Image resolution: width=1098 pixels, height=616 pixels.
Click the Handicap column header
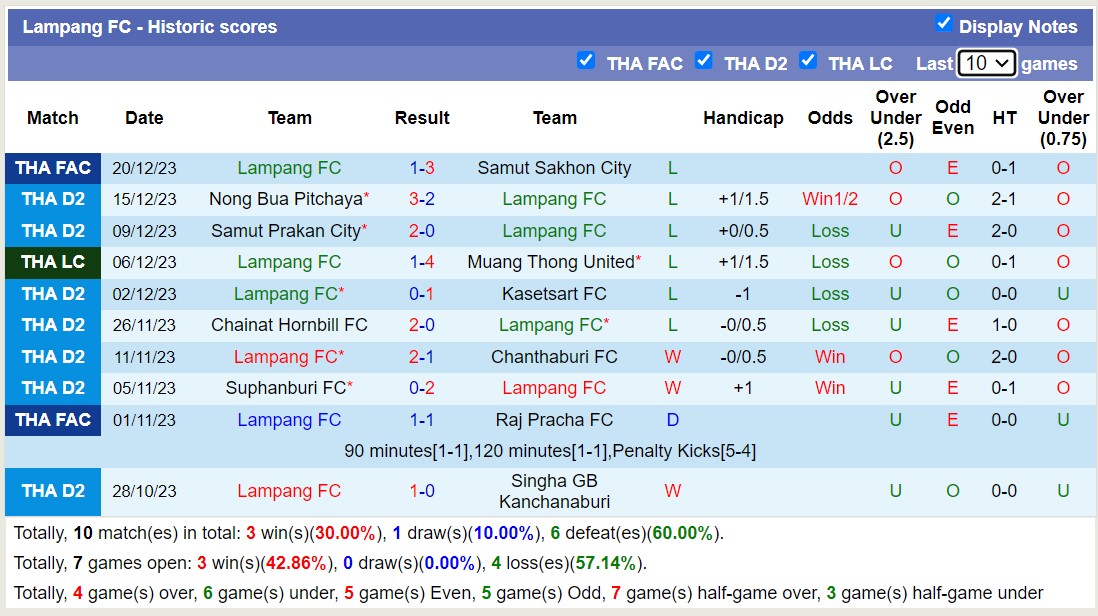[x=743, y=117]
